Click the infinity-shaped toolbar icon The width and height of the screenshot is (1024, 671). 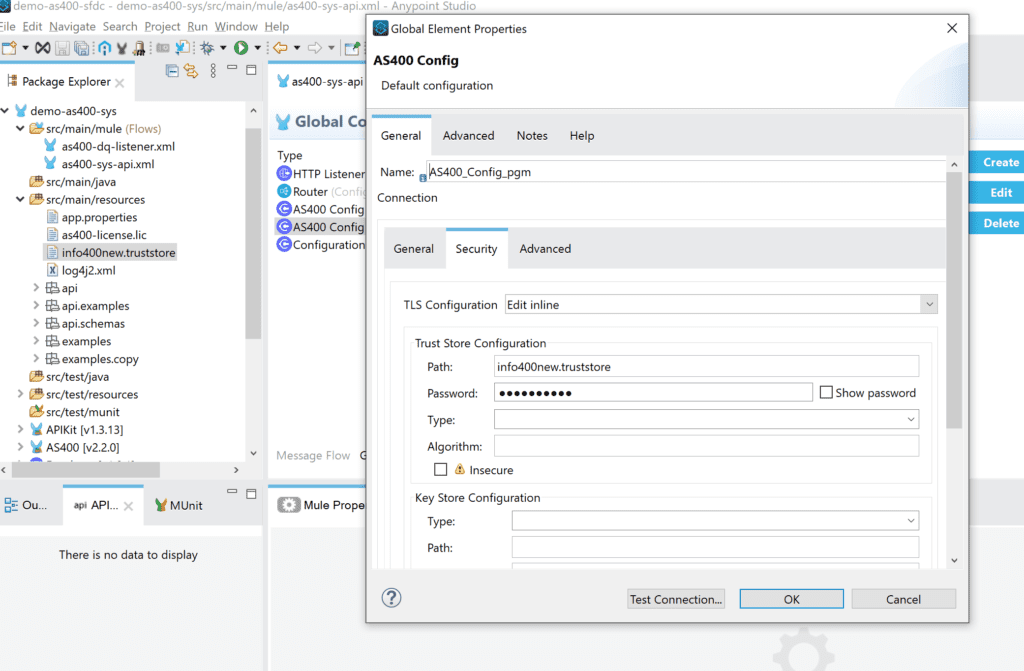click(x=42, y=48)
